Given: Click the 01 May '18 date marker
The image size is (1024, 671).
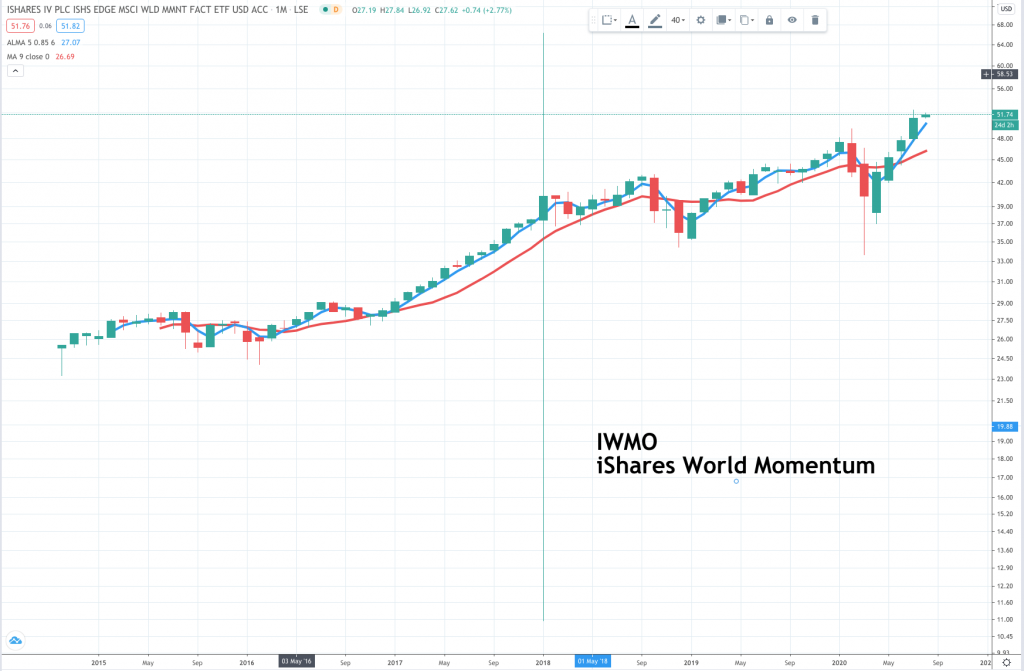Looking at the screenshot, I should pyautogui.click(x=592, y=662).
